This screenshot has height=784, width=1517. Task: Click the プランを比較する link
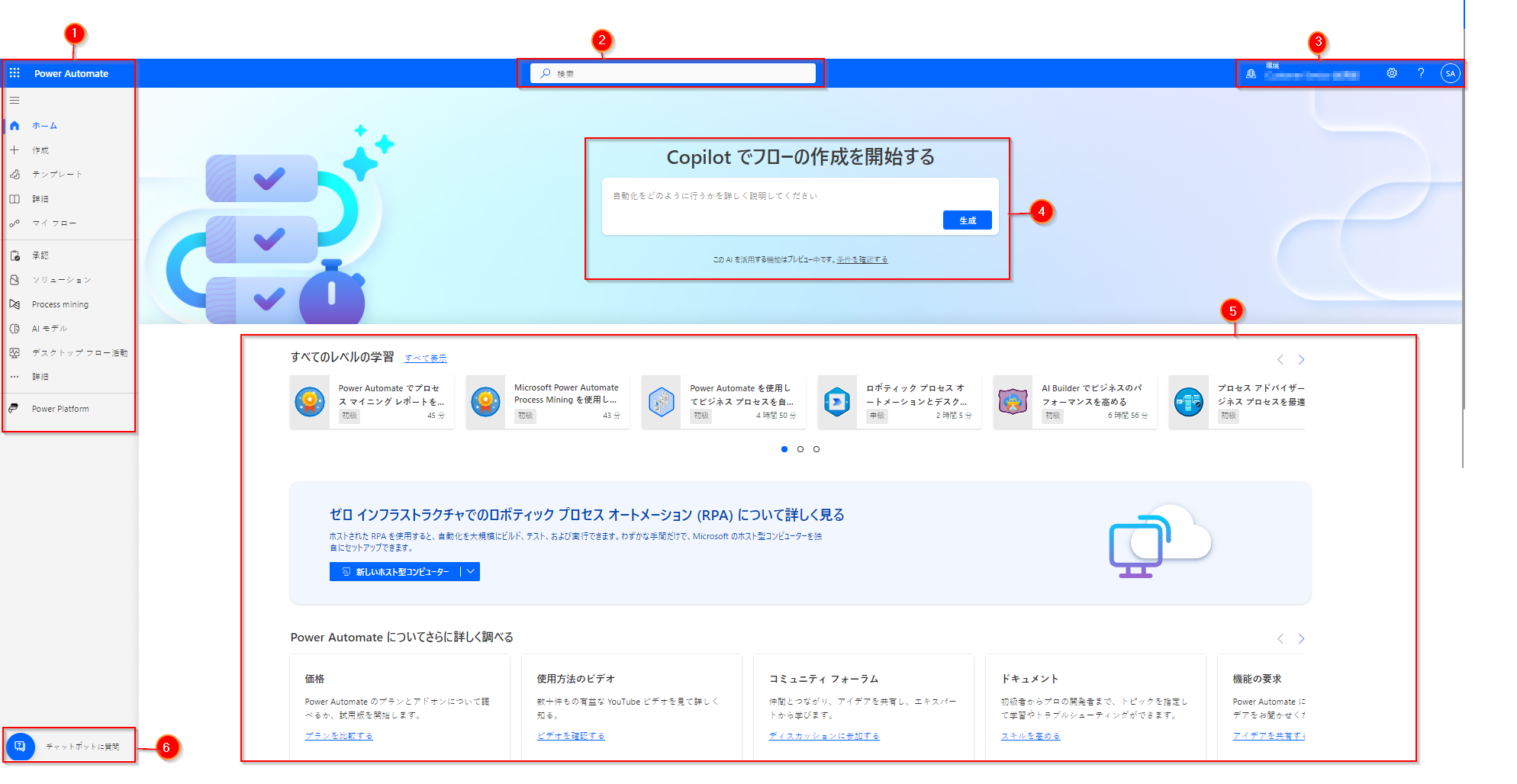click(339, 736)
